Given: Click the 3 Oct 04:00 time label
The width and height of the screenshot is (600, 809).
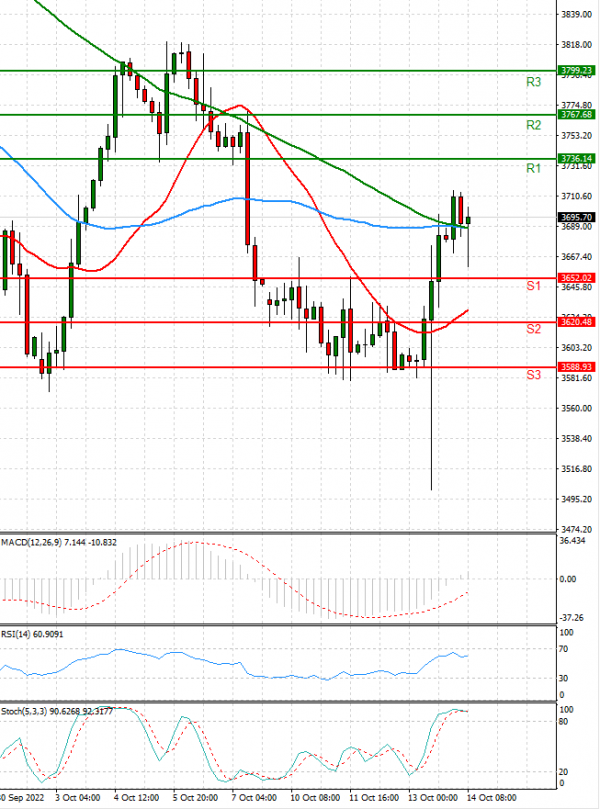Looking at the screenshot, I should click(78, 798).
